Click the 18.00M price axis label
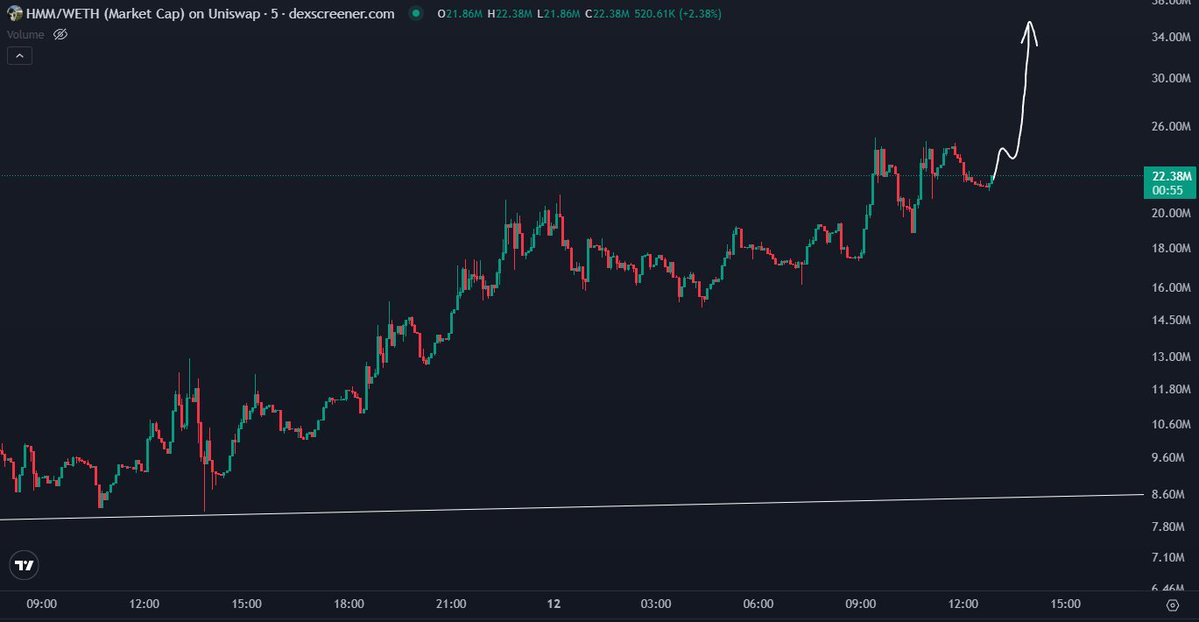 pos(1171,248)
